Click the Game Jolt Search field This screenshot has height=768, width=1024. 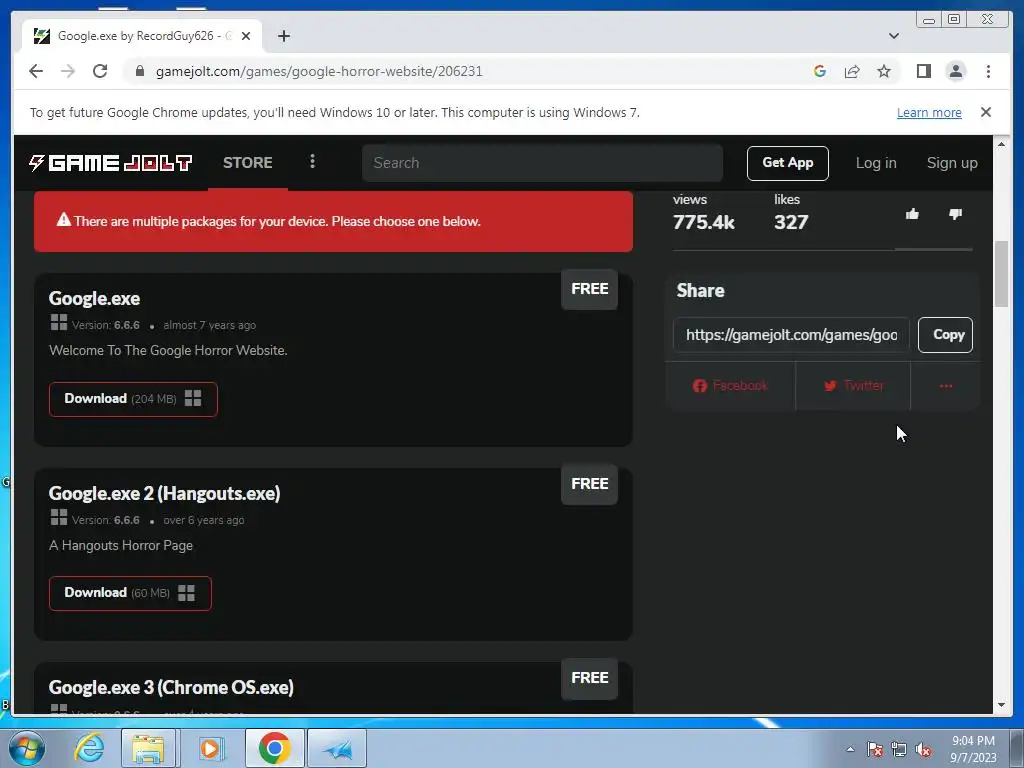[542, 163]
